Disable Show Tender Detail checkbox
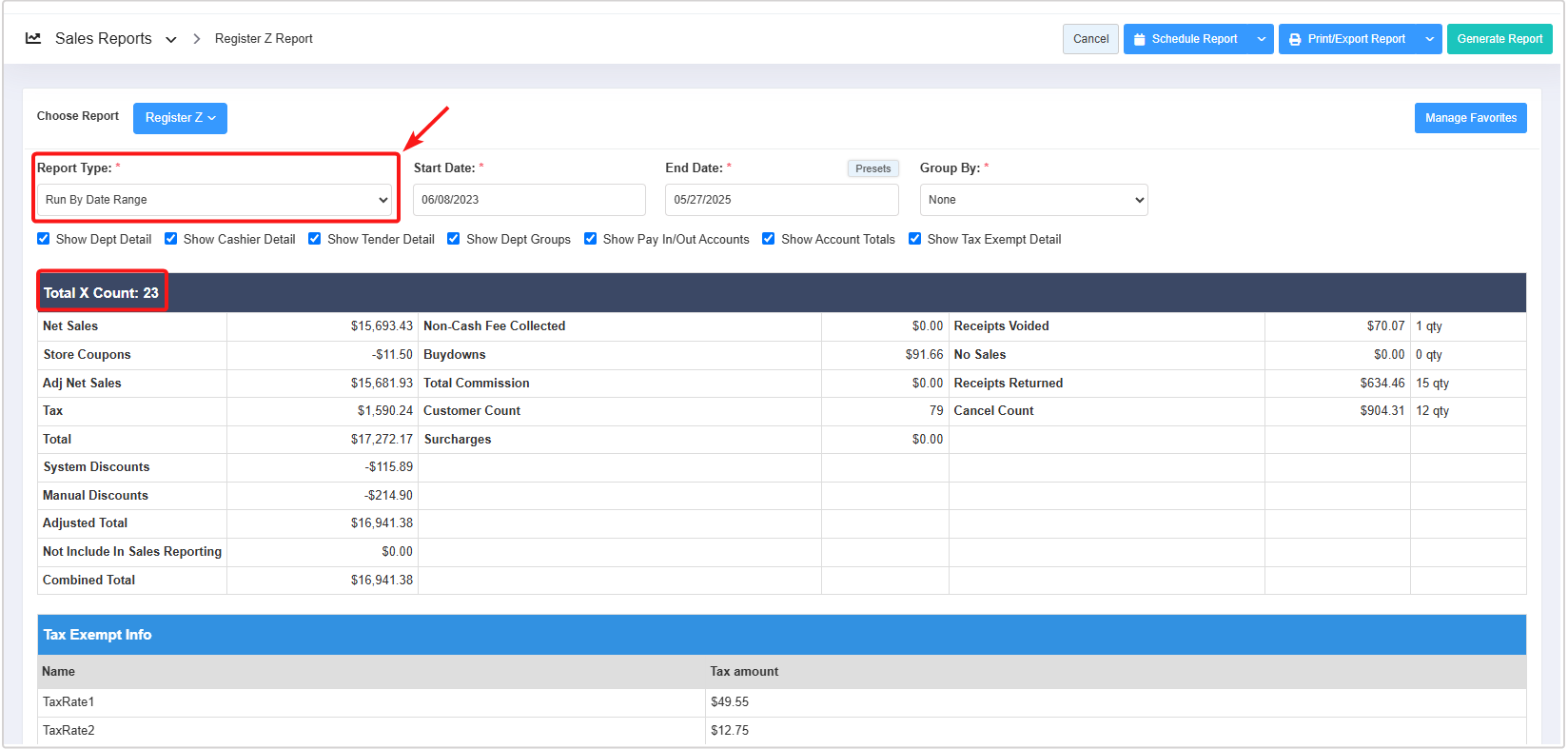The width and height of the screenshot is (1568, 749). click(315, 239)
